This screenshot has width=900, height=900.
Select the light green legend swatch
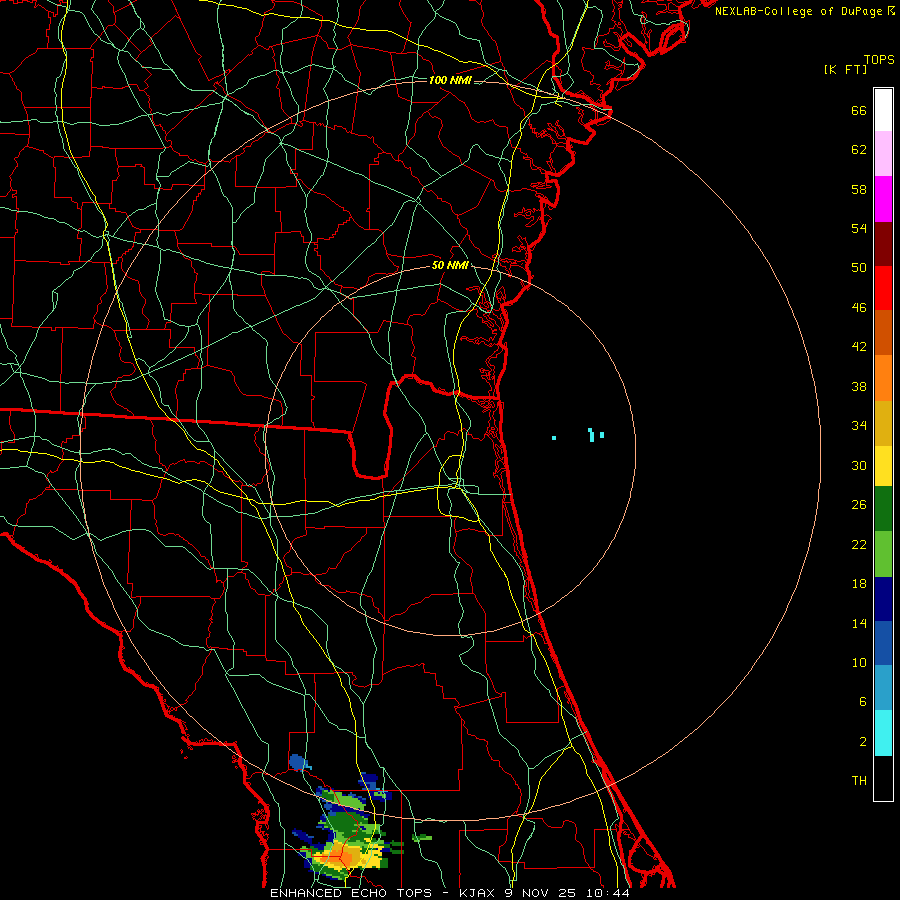(x=883, y=554)
